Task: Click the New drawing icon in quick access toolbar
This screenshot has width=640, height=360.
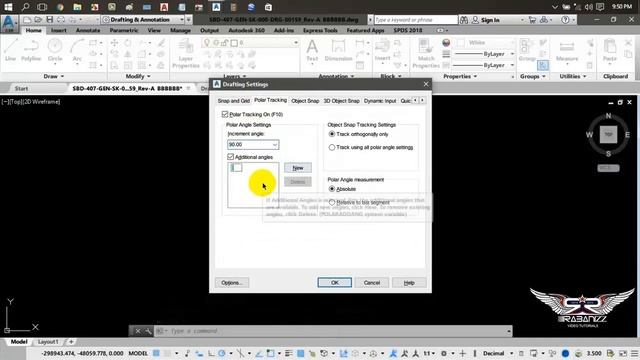Action: [27, 20]
